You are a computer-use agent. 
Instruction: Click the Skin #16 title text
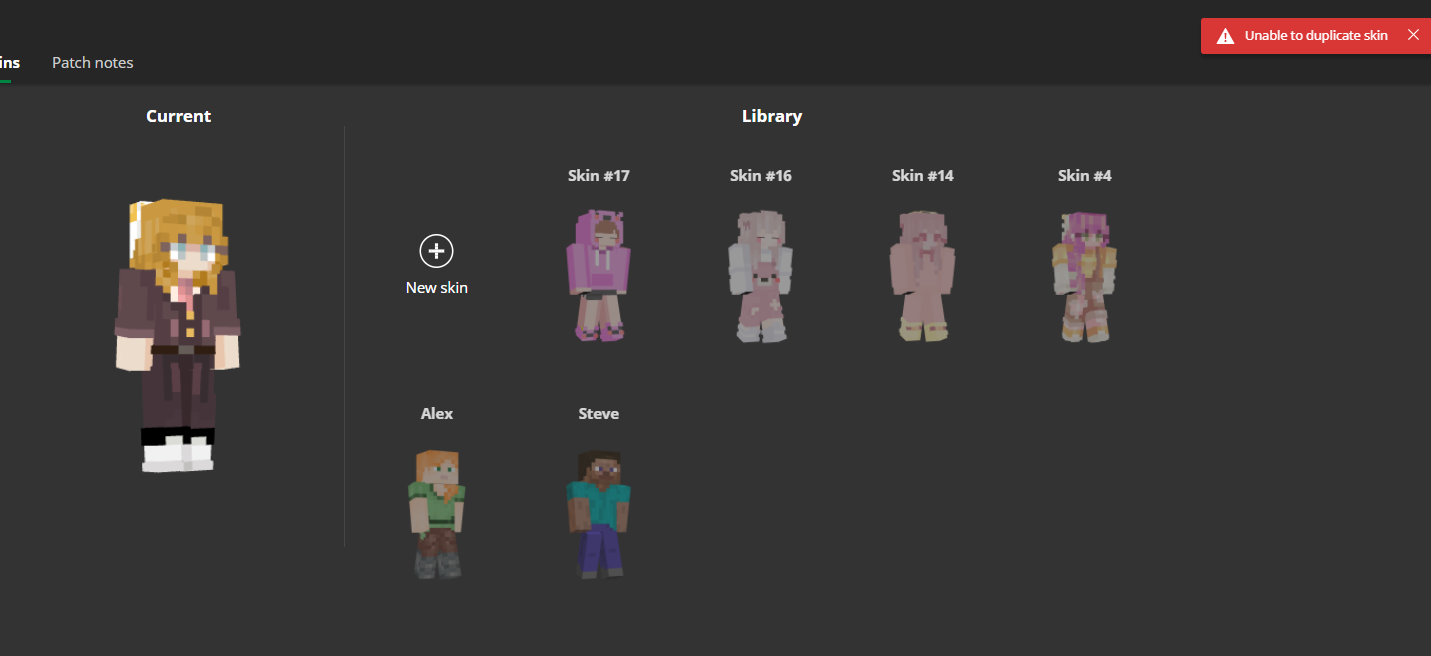click(x=761, y=176)
